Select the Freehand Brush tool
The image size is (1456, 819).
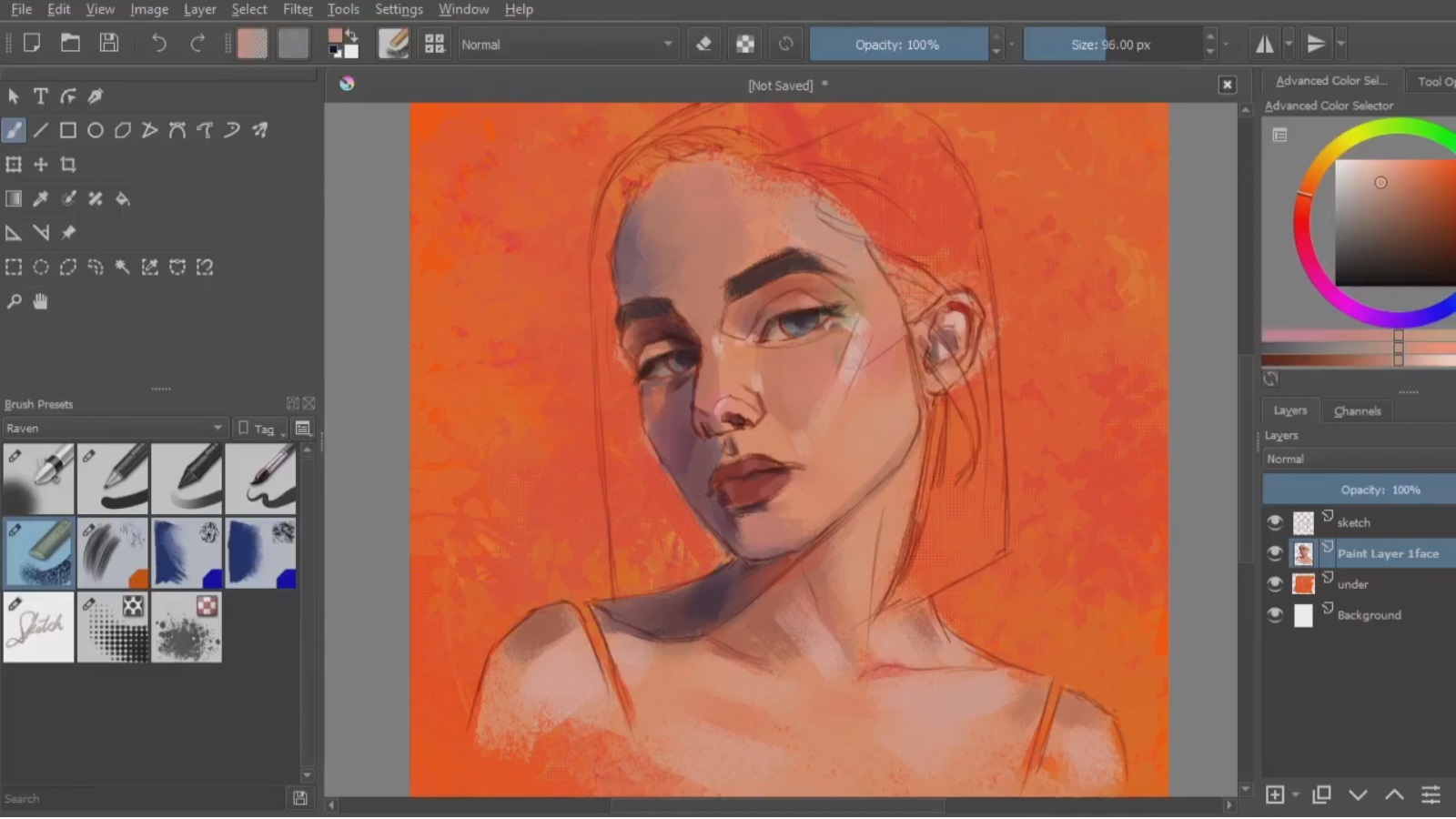(14, 130)
